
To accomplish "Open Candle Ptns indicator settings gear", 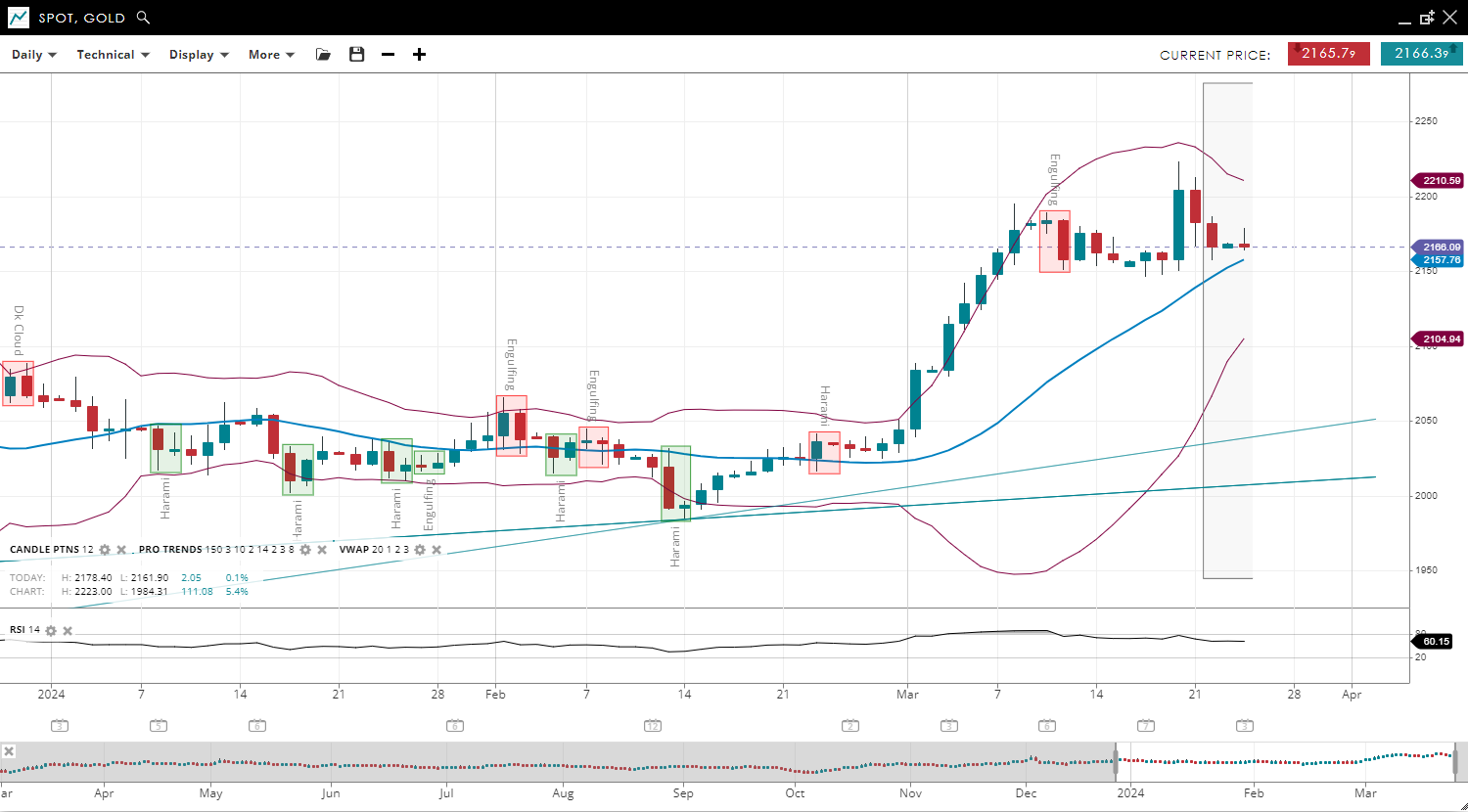I will [105, 550].
